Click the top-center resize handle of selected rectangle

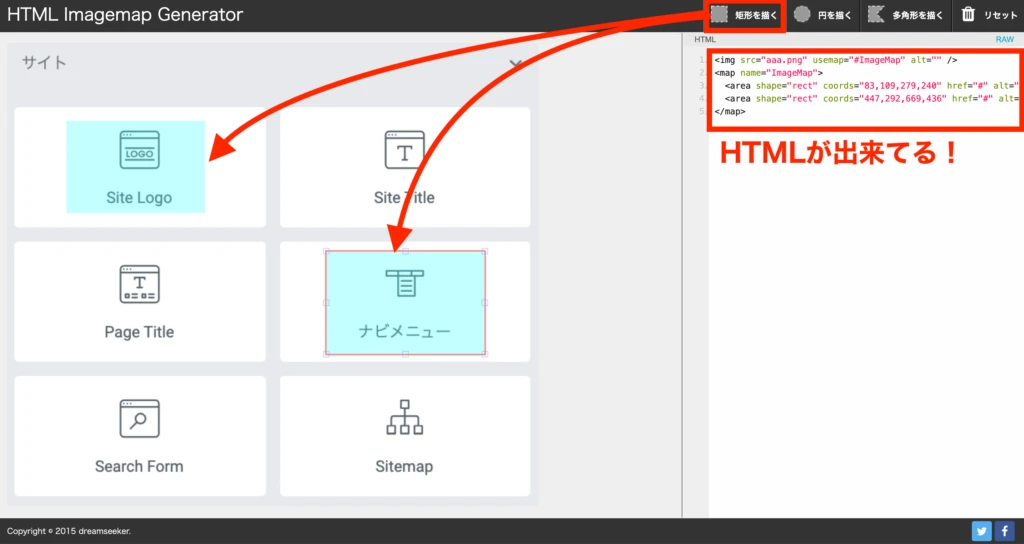[406, 251]
